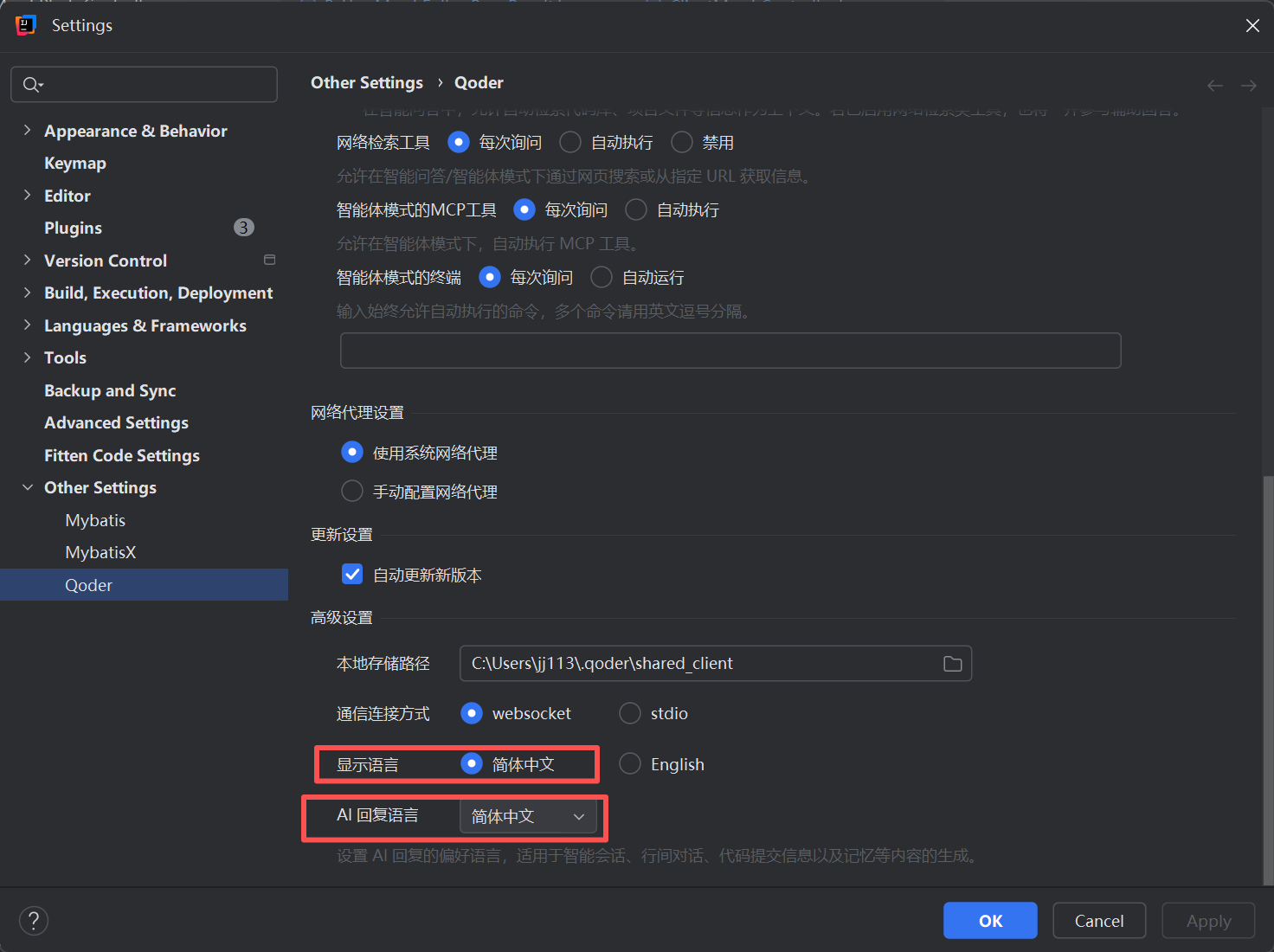This screenshot has height=952, width=1274.
Task: Expand Languages & Frameworks section
Action: point(27,325)
